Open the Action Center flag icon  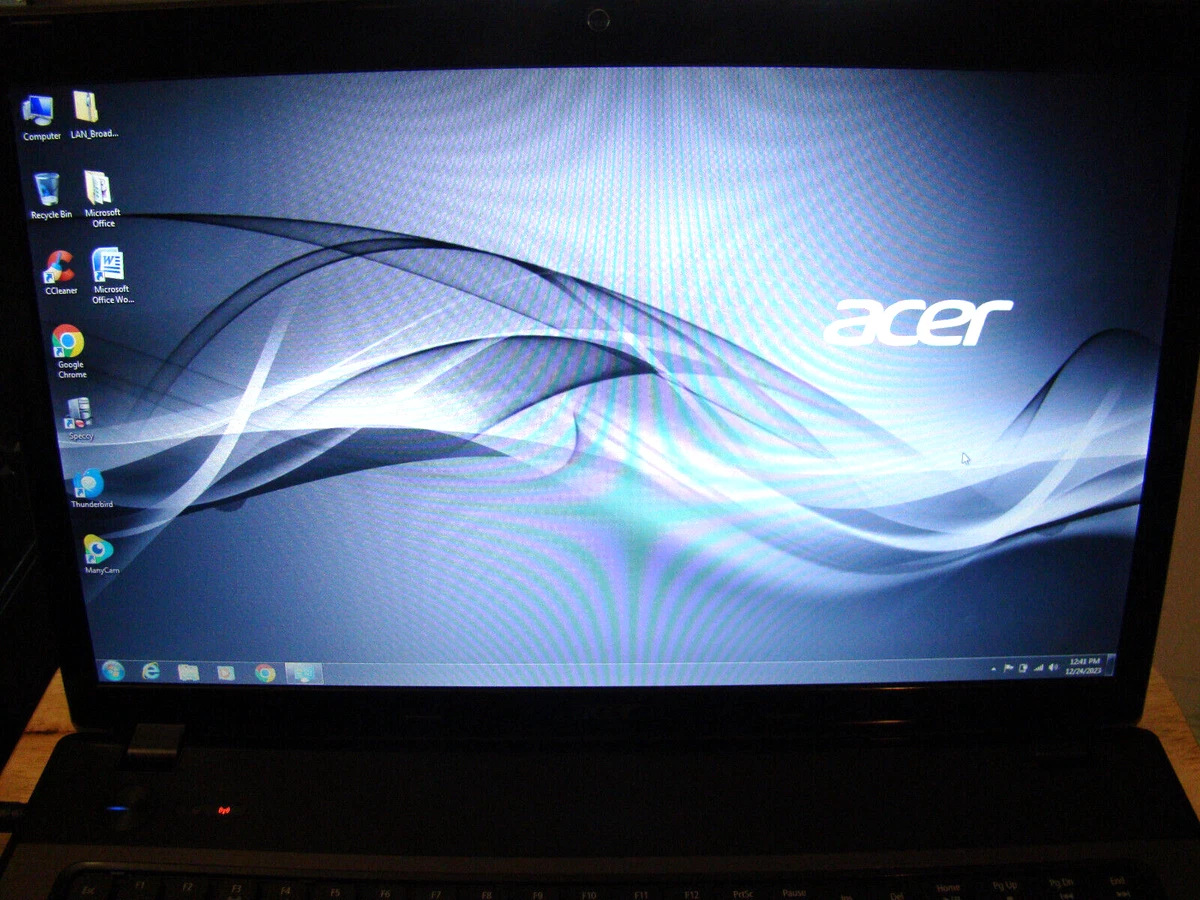coord(1008,667)
